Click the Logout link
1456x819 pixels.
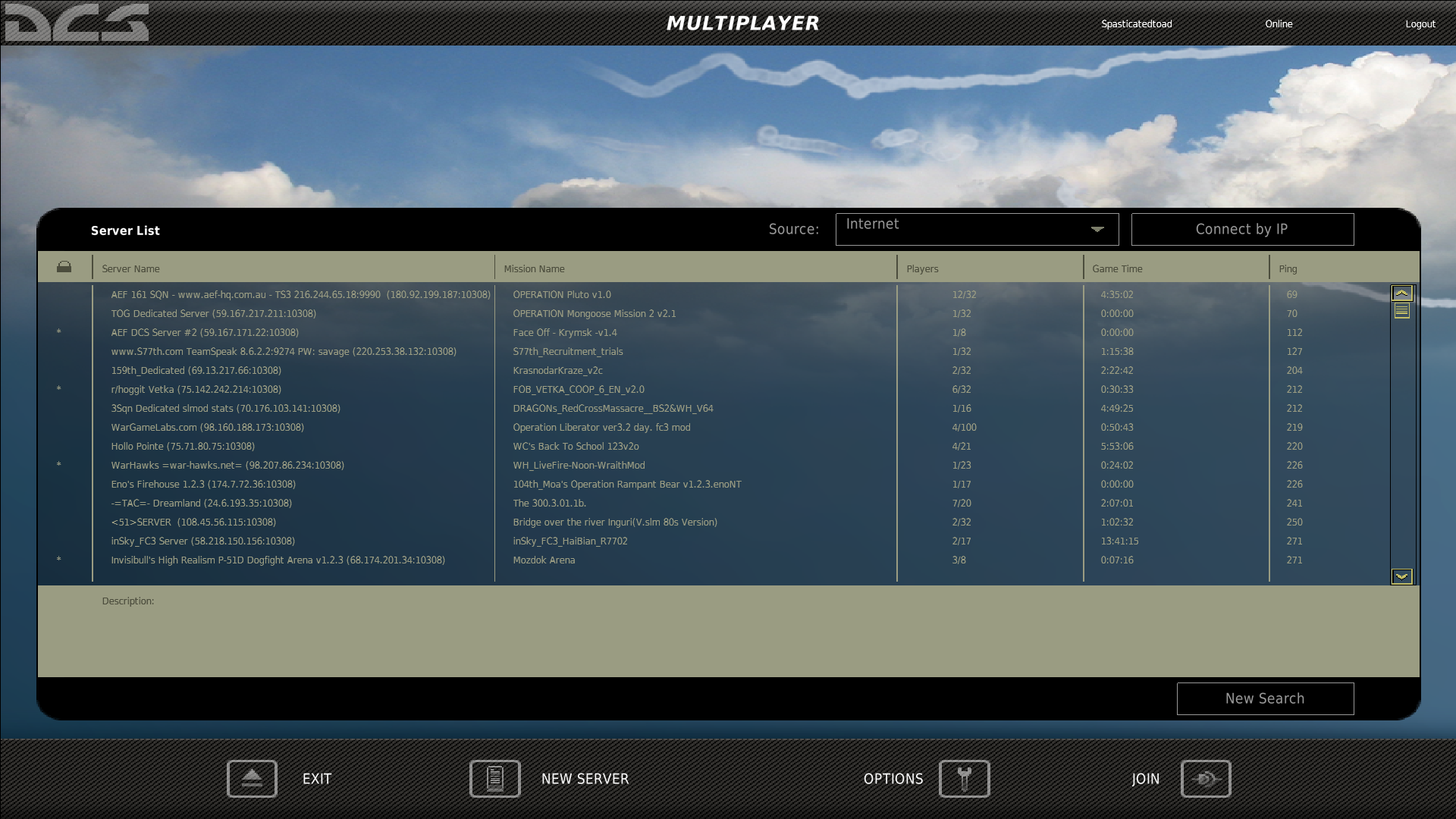point(1420,24)
